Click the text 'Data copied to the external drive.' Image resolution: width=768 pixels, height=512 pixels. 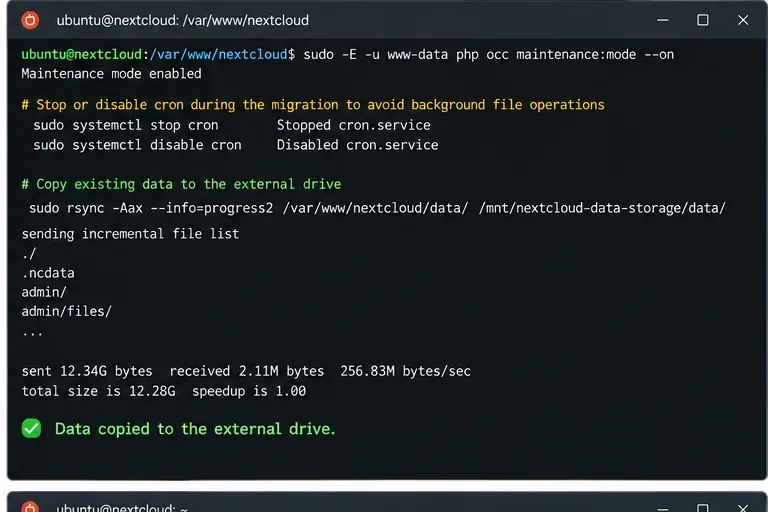click(195, 429)
